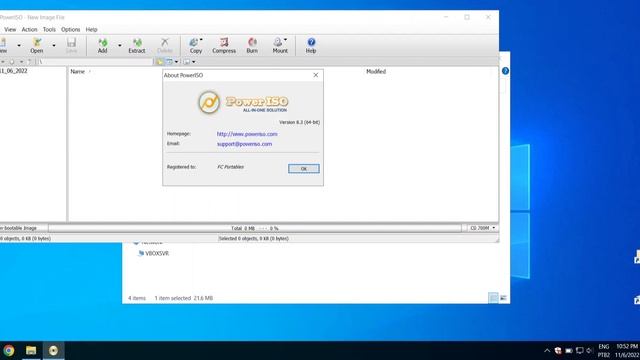Image resolution: width=640 pixels, height=360 pixels.
Task: Click the PowerISO taskbar icon
Action: pos(53,351)
